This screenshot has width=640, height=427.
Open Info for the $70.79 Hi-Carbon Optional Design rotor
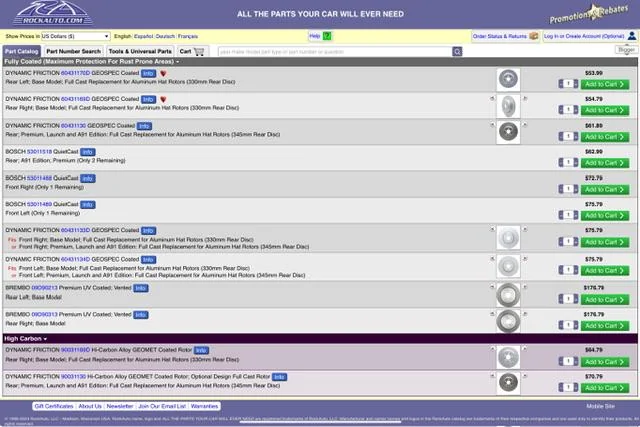[279, 377]
